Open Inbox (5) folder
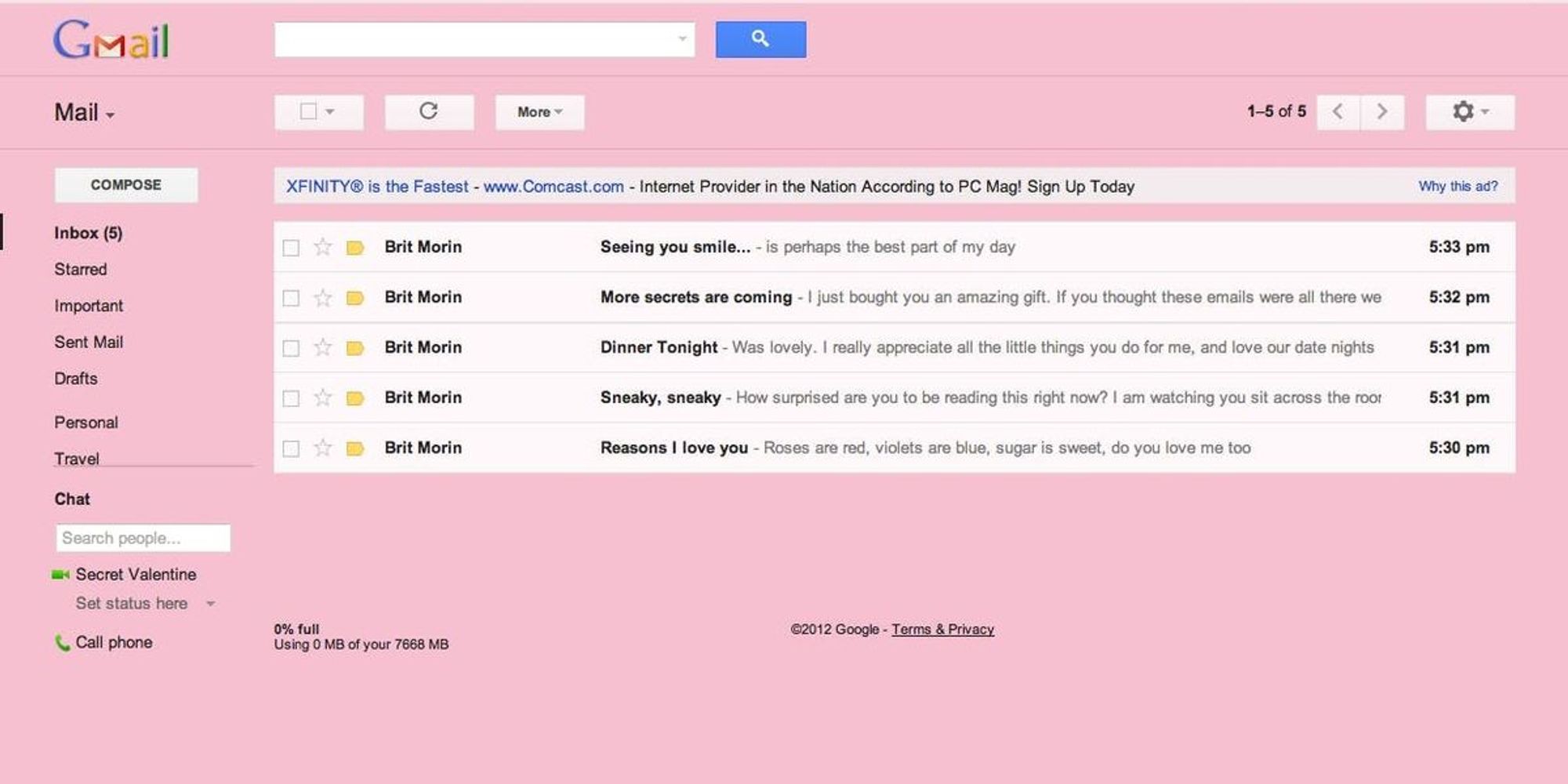This screenshot has width=1568, height=784. [x=88, y=233]
